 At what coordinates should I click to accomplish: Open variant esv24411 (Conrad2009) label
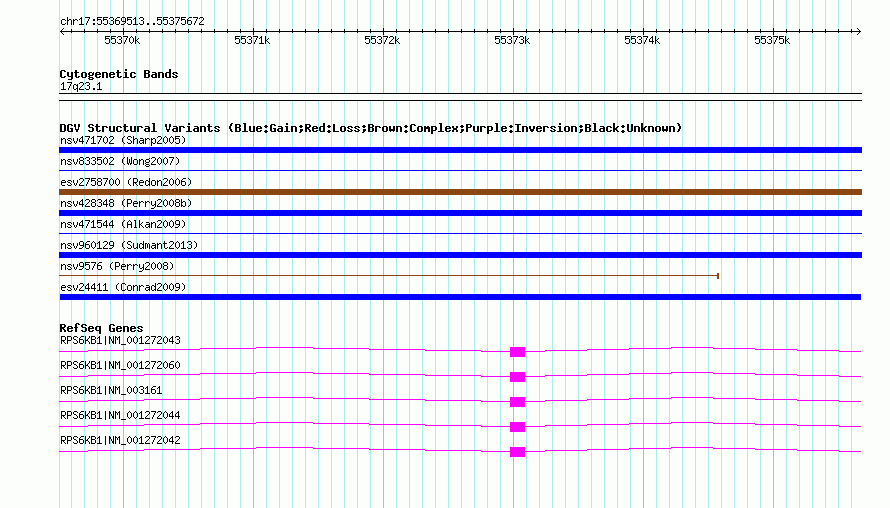(x=123, y=287)
